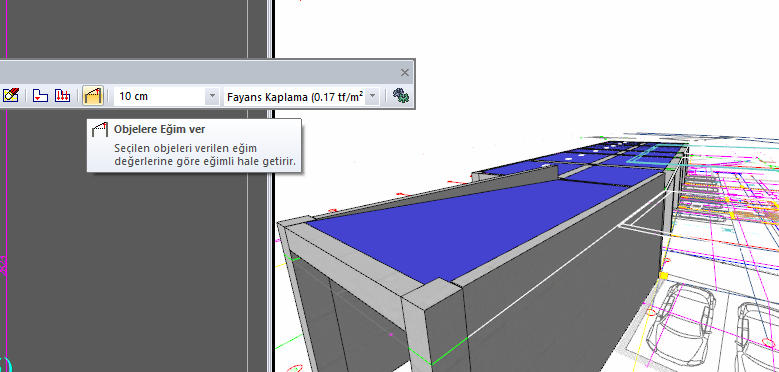Select the eraser pencil icon in toolbar
Image resolution: width=779 pixels, height=372 pixels.
pyautogui.click(x=10, y=96)
